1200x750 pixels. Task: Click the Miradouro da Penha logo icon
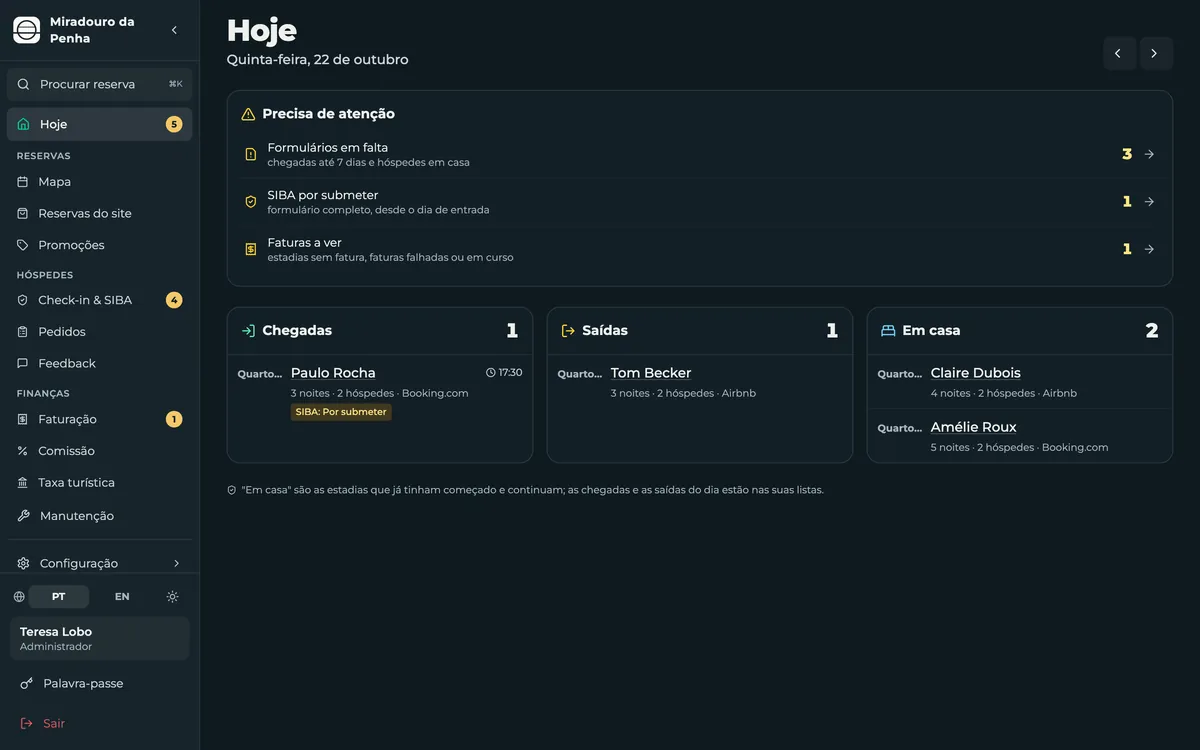click(x=27, y=30)
